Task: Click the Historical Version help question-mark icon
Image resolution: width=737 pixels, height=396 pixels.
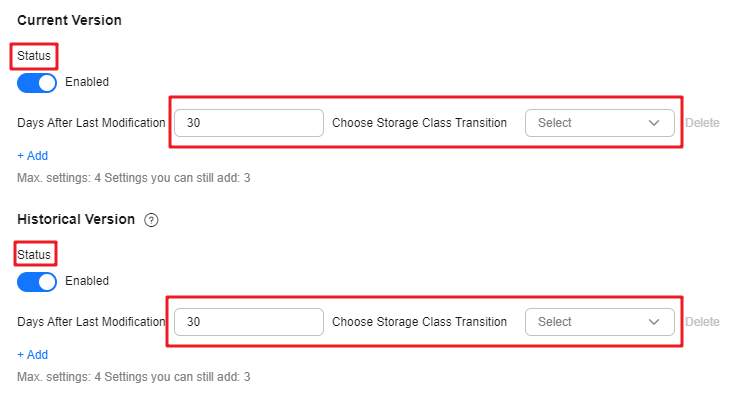Action: tap(151, 220)
